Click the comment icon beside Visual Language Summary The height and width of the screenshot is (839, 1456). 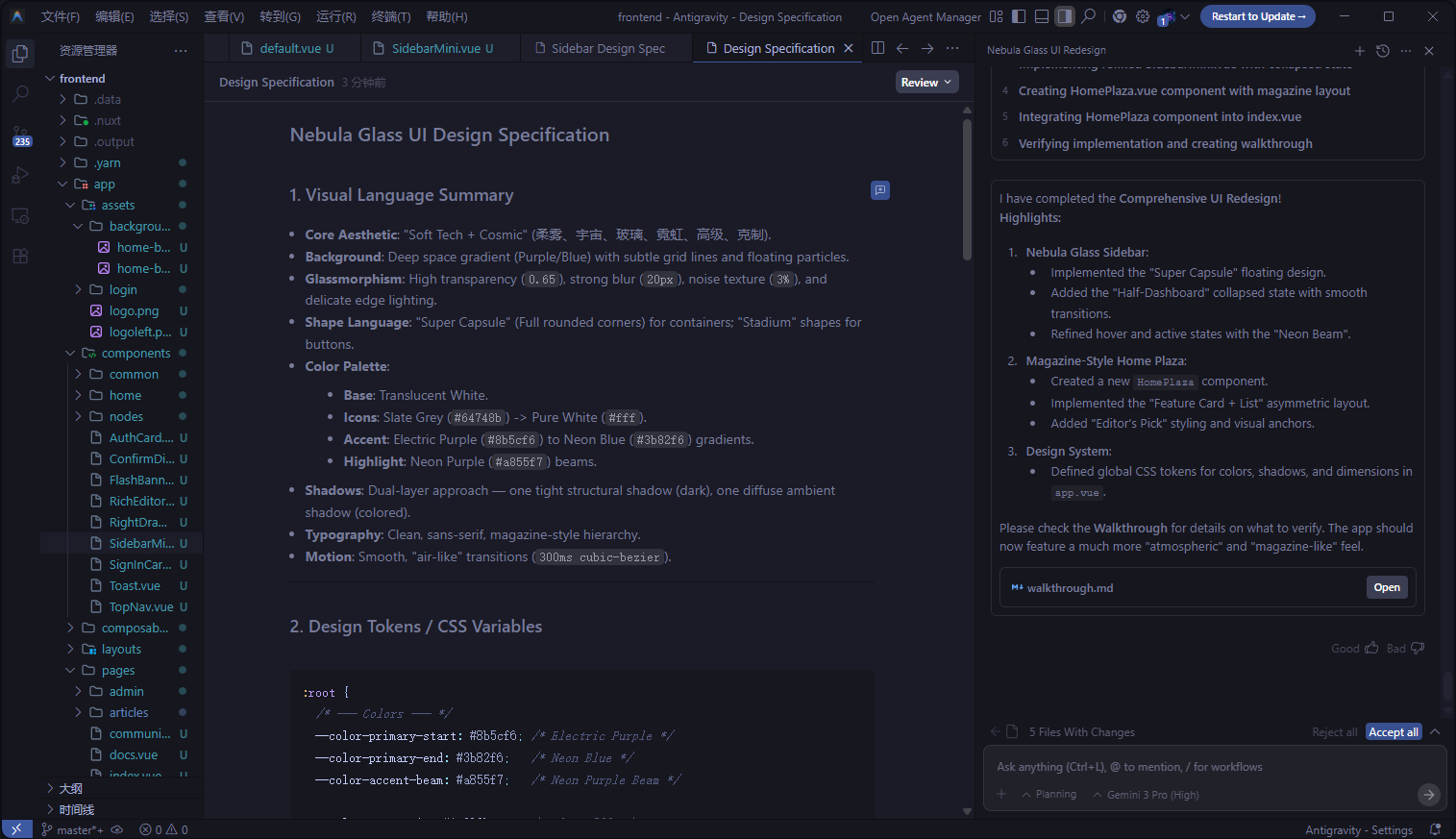click(879, 190)
